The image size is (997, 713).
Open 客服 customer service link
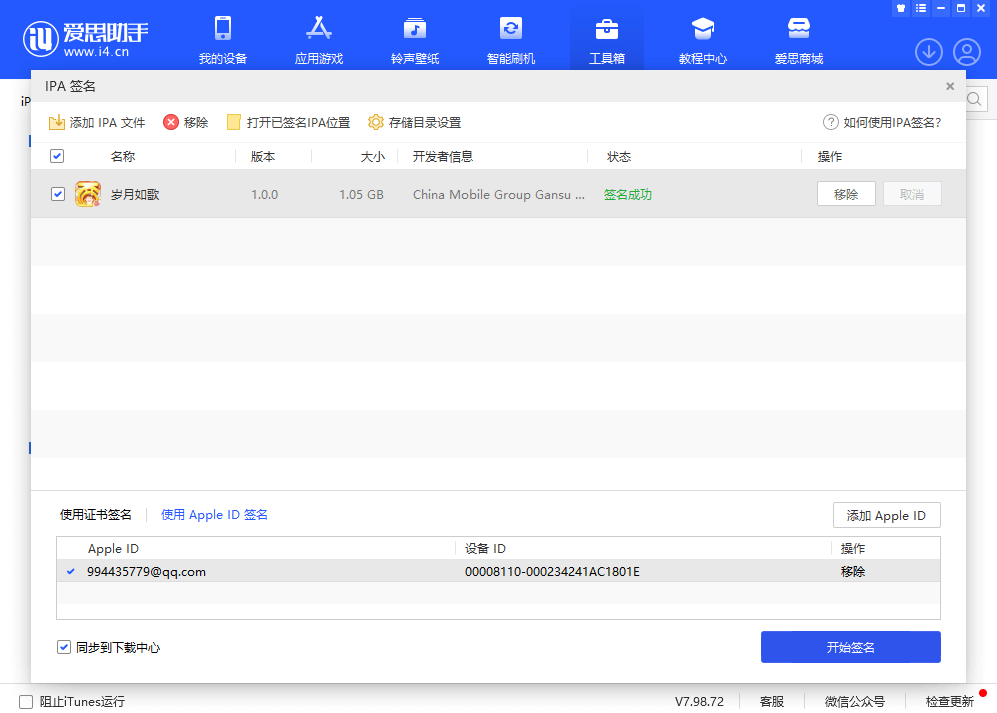coord(771,702)
